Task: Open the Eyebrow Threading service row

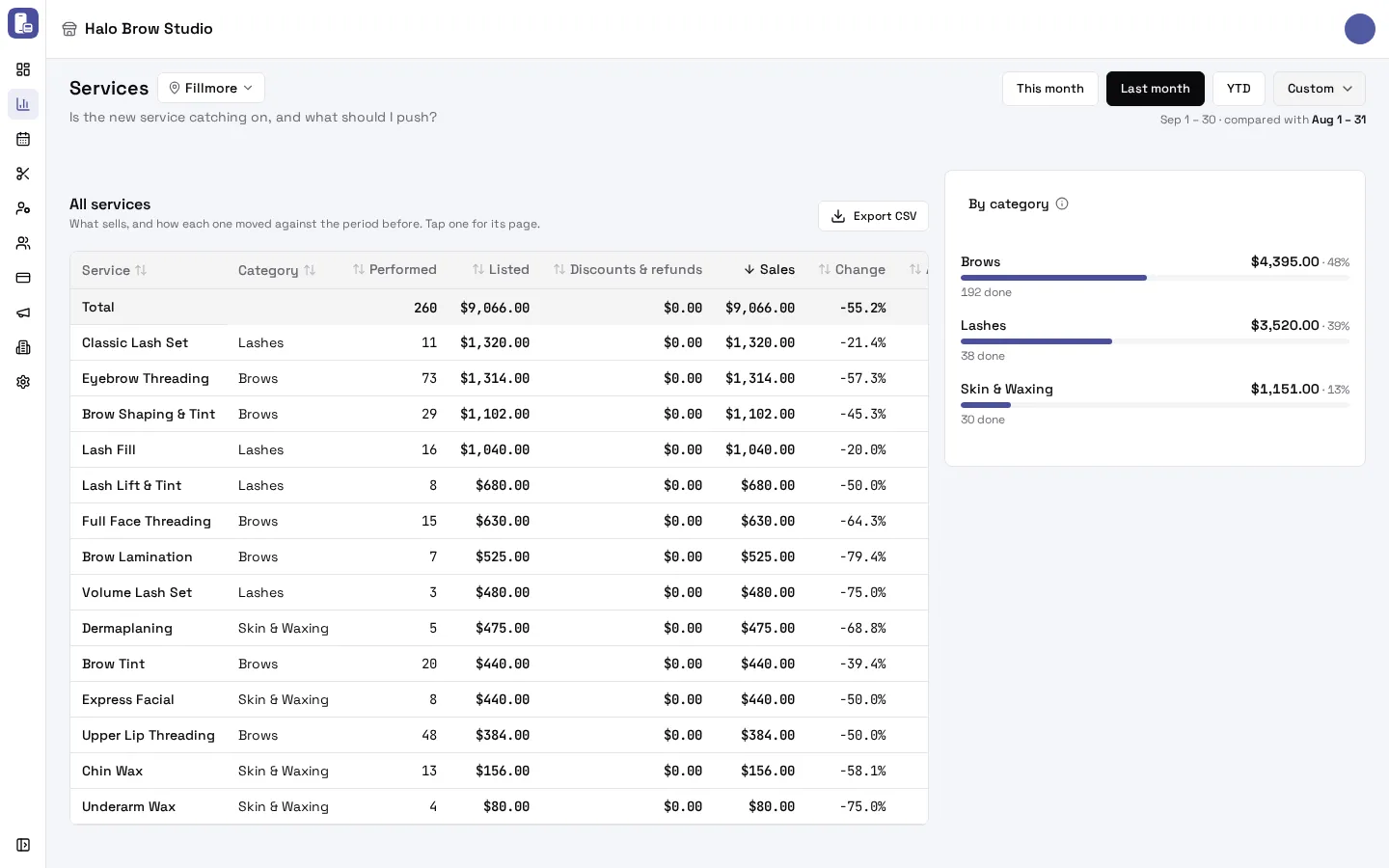Action: (499, 378)
